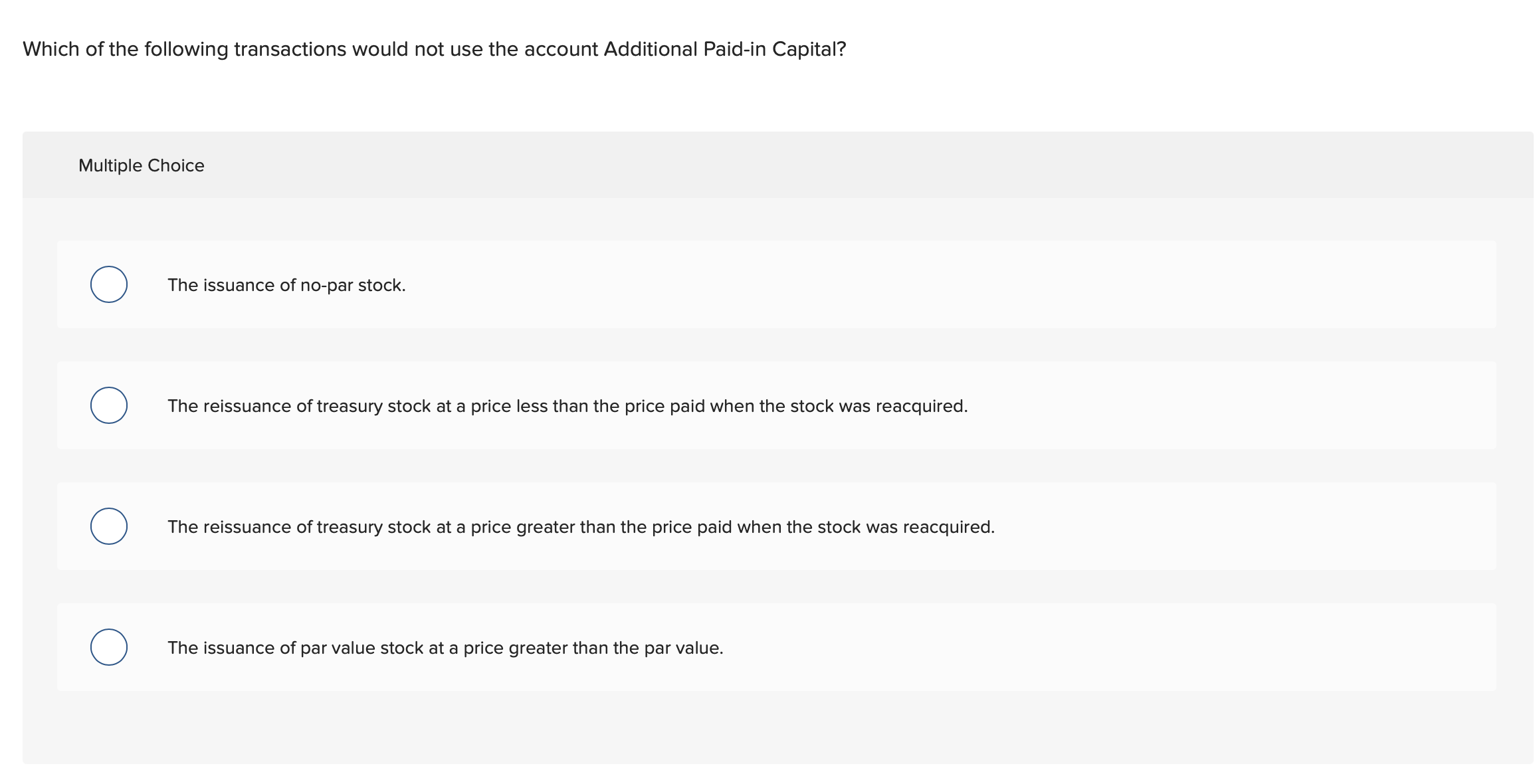The width and height of the screenshot is (1539, 784).
Task: Click the answer text about reissuing treasury stock below cost
Action: (x=567, y=406)
